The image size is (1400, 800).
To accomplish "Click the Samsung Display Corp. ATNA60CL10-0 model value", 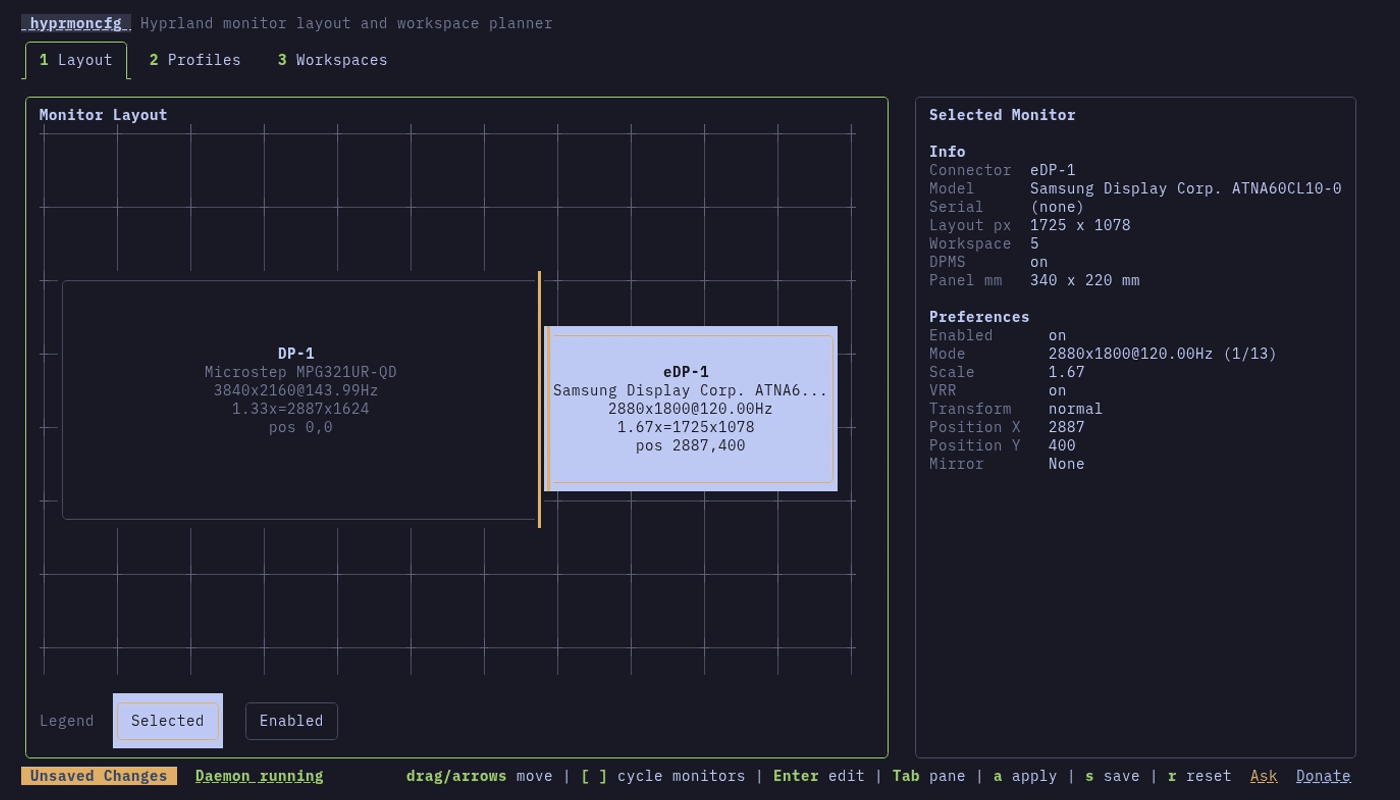I will point(1186,189).
